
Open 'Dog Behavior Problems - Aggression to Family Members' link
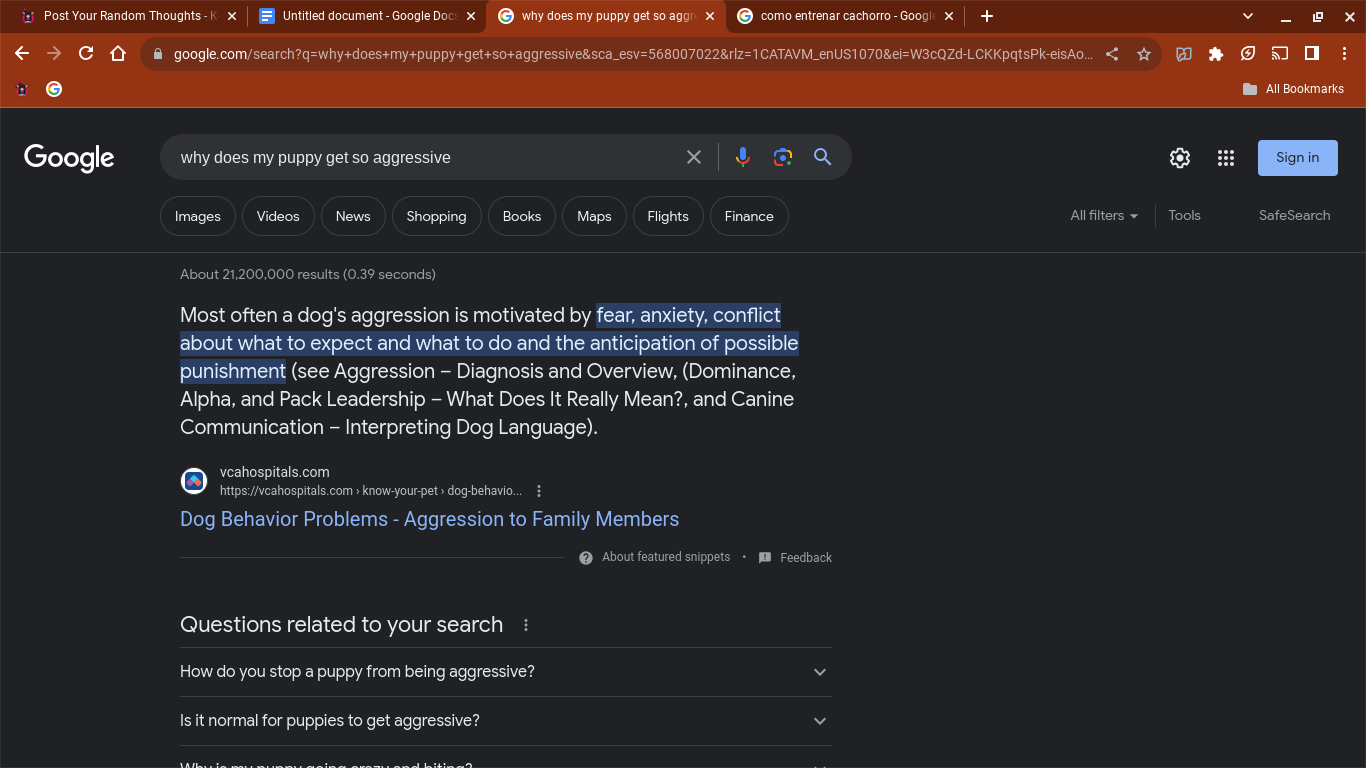click(x=429, y=519)
